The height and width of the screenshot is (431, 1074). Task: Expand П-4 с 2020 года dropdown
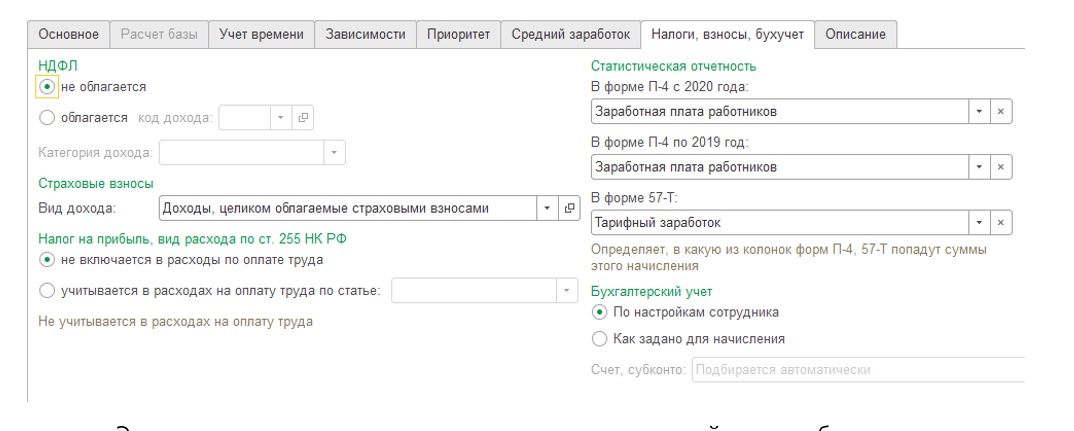click(979, 112)
